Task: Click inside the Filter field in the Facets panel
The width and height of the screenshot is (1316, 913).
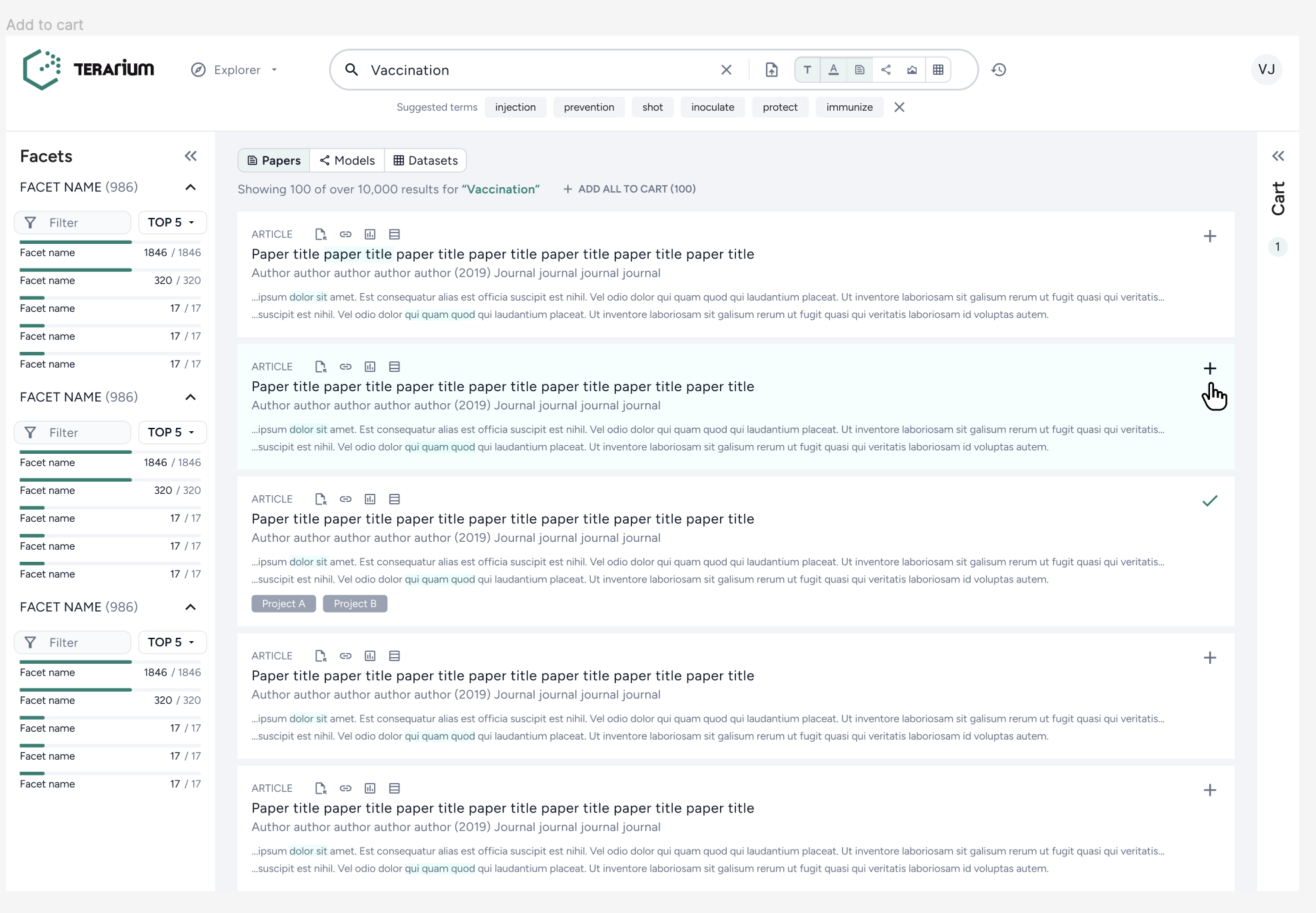Action: click(73, 222)
